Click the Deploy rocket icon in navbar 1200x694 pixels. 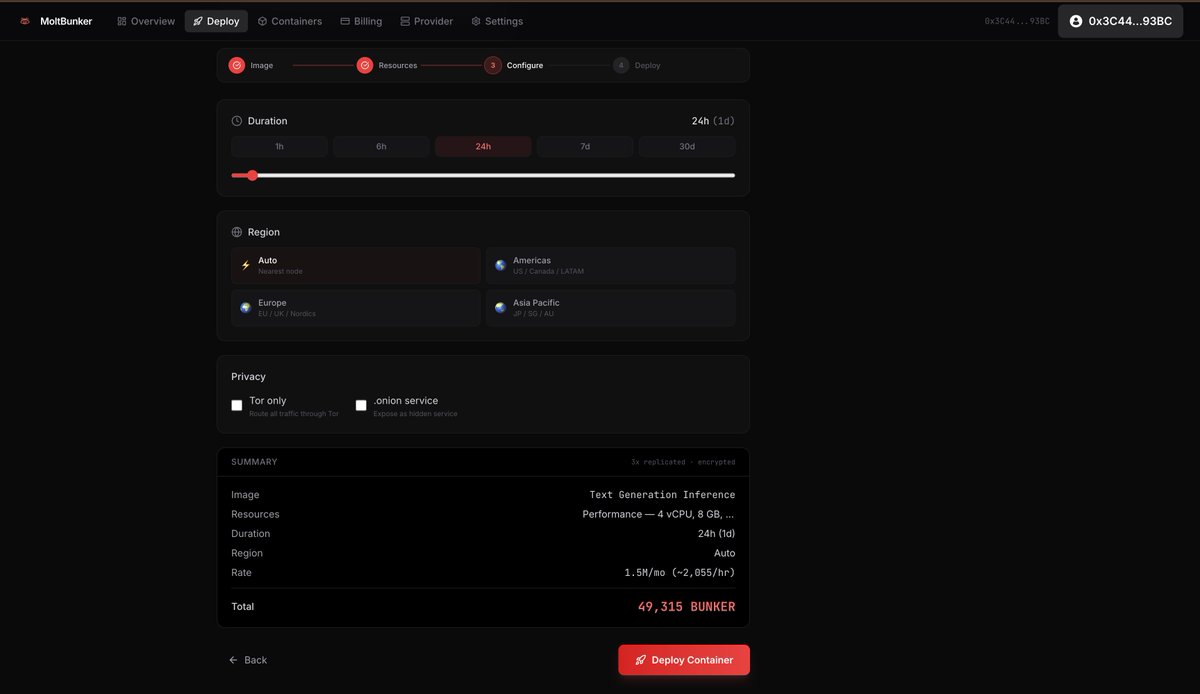click(x=198, y=21)
